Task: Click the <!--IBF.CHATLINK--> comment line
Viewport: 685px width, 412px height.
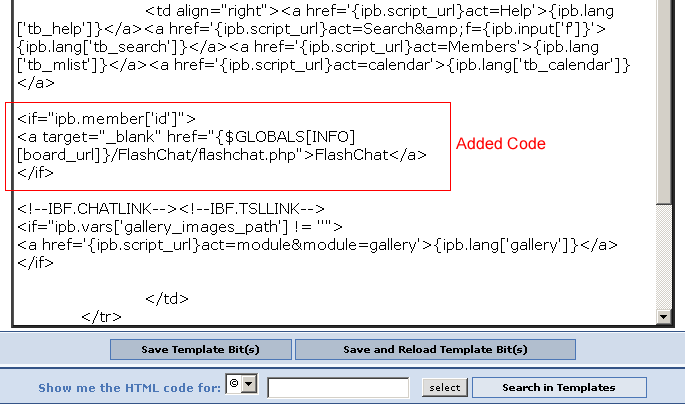Action: (x=171, y=209)
